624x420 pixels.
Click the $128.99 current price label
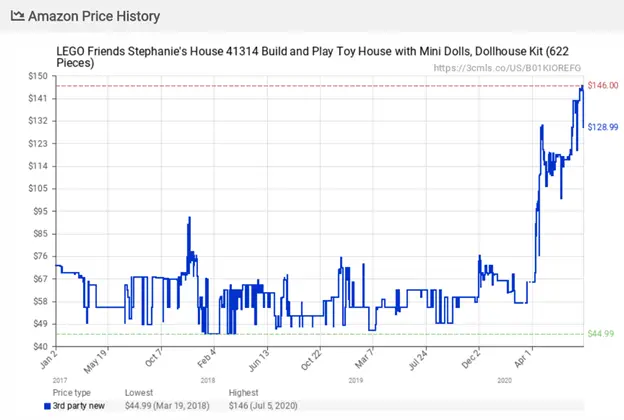pos(603,127)
